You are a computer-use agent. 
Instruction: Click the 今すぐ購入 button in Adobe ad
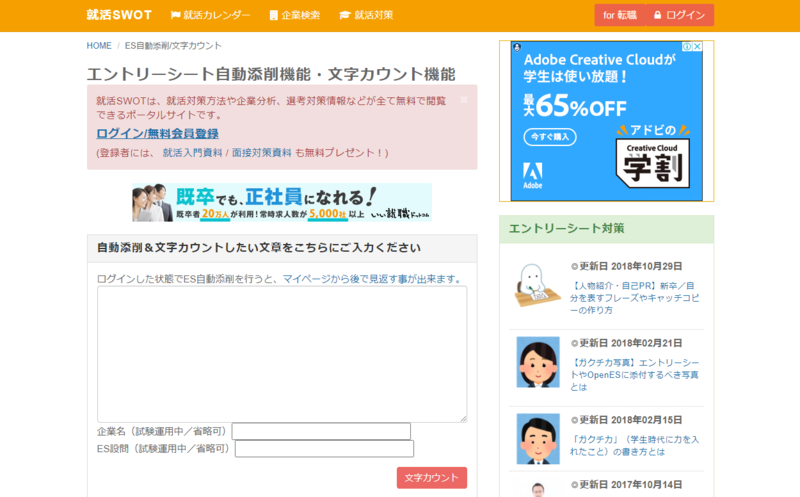550,137
